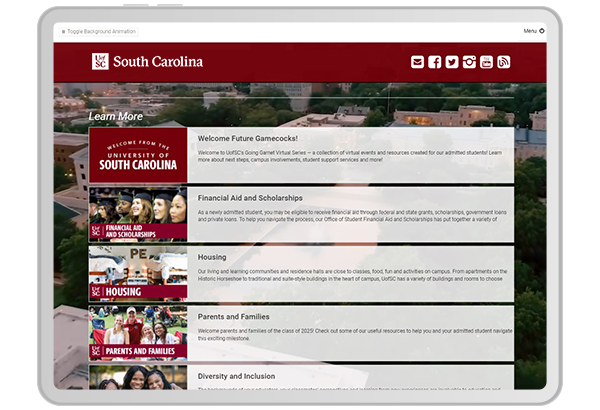Open the YouTube icon link

[486, 62]
